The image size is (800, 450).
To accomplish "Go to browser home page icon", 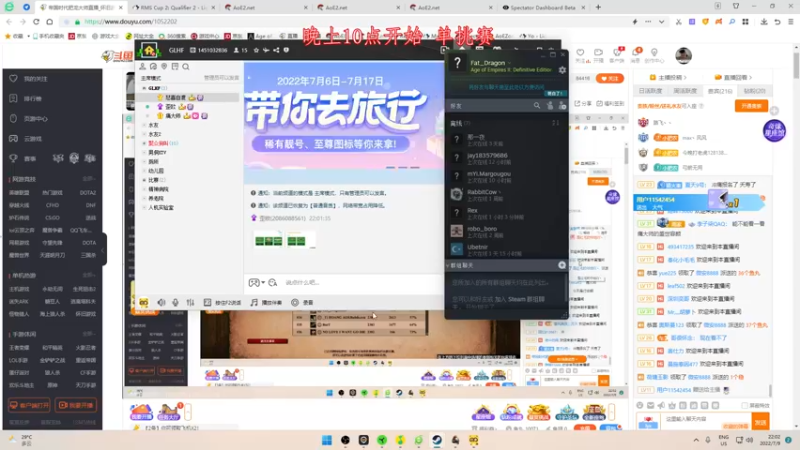I will click(x=49, y=22).
